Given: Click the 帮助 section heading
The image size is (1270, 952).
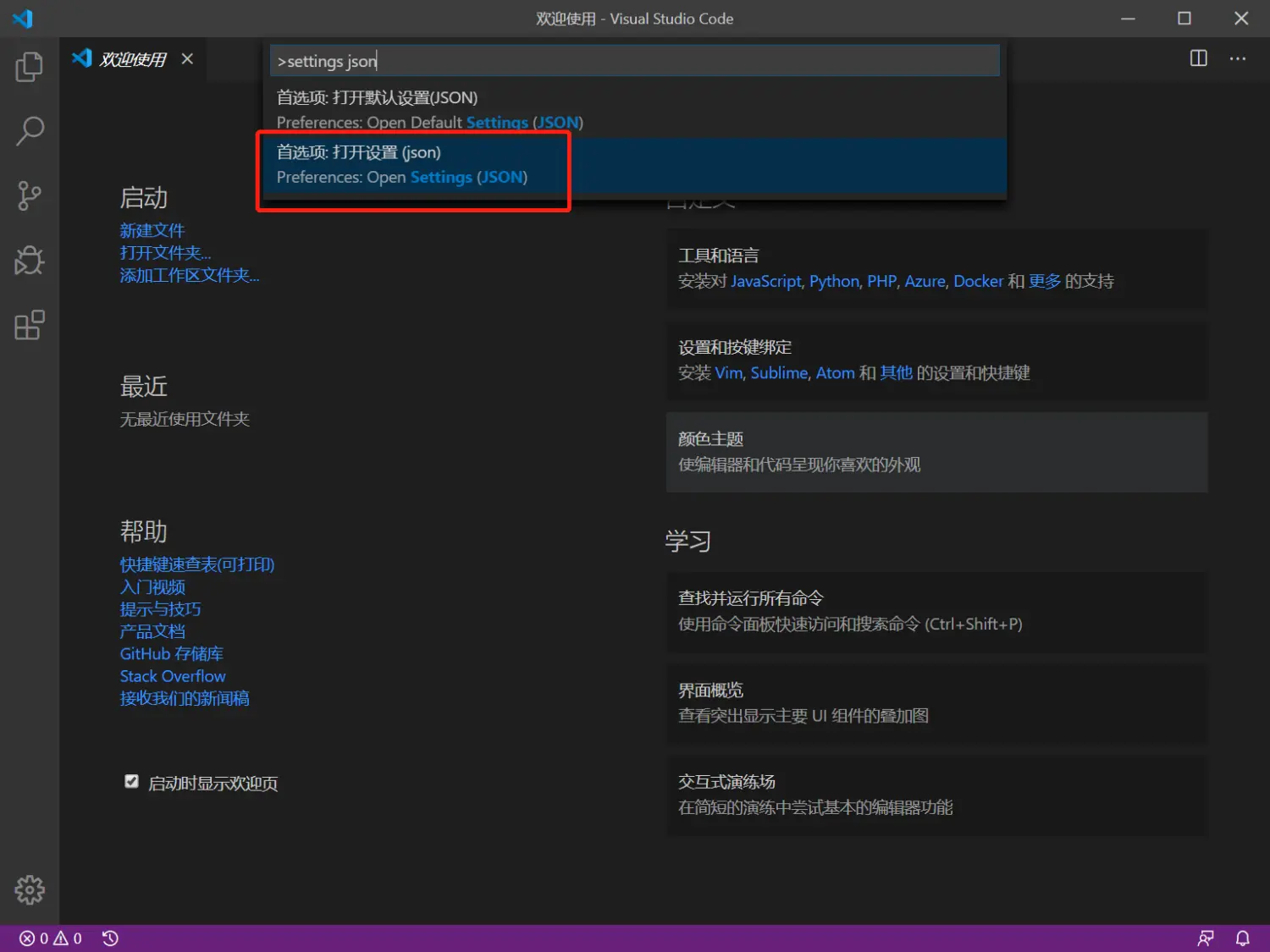Looking at the screenshot, I should pyautogui.click(x=144, y=531).
